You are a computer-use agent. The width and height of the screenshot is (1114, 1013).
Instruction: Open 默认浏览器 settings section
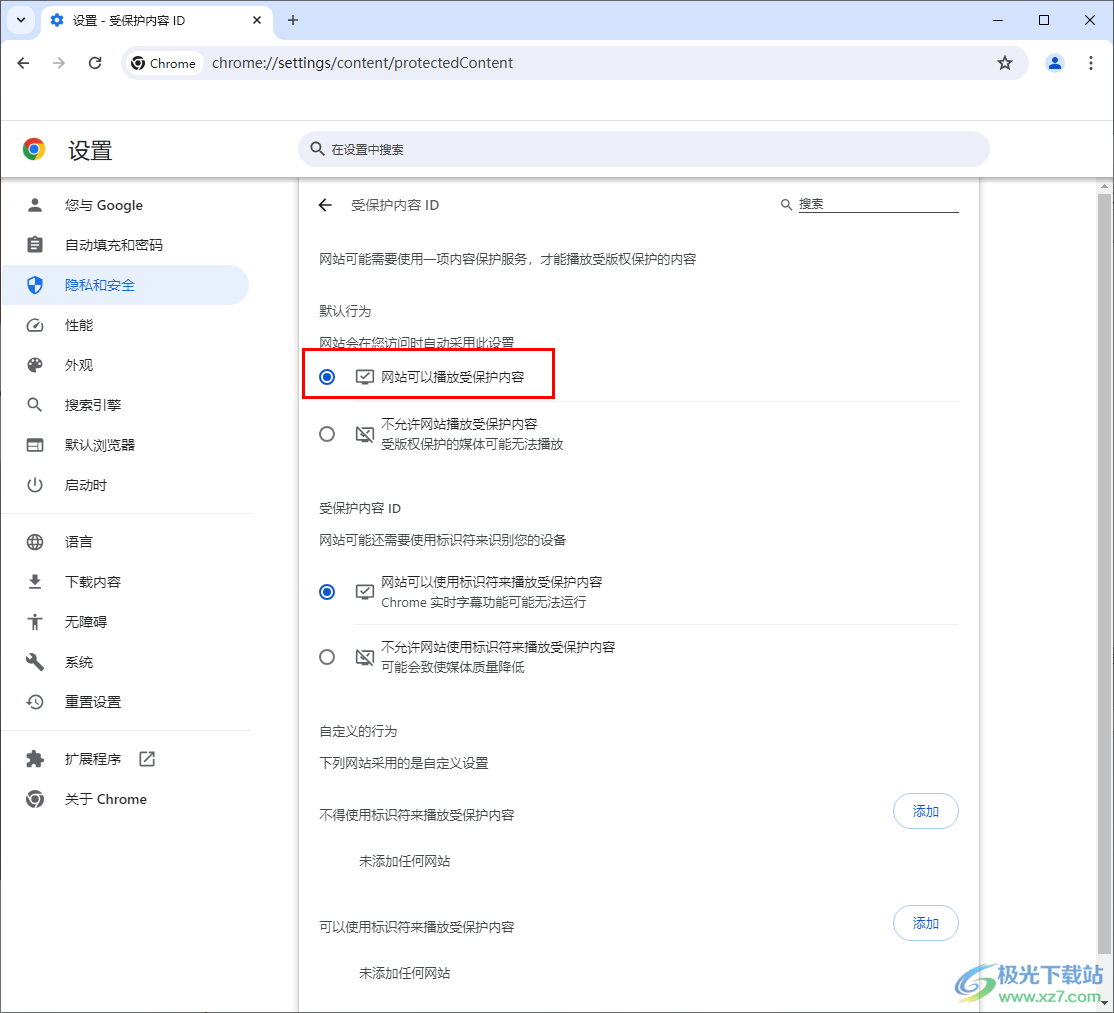click(125, 445)
